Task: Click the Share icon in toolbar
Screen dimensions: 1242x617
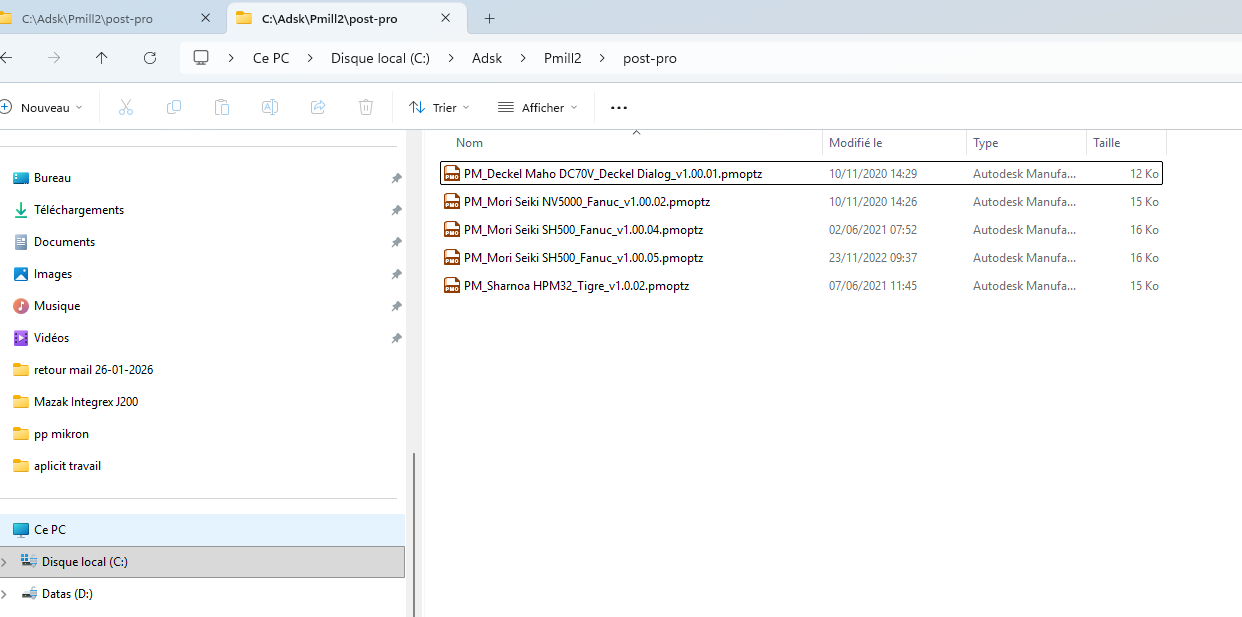Action: 318,107
